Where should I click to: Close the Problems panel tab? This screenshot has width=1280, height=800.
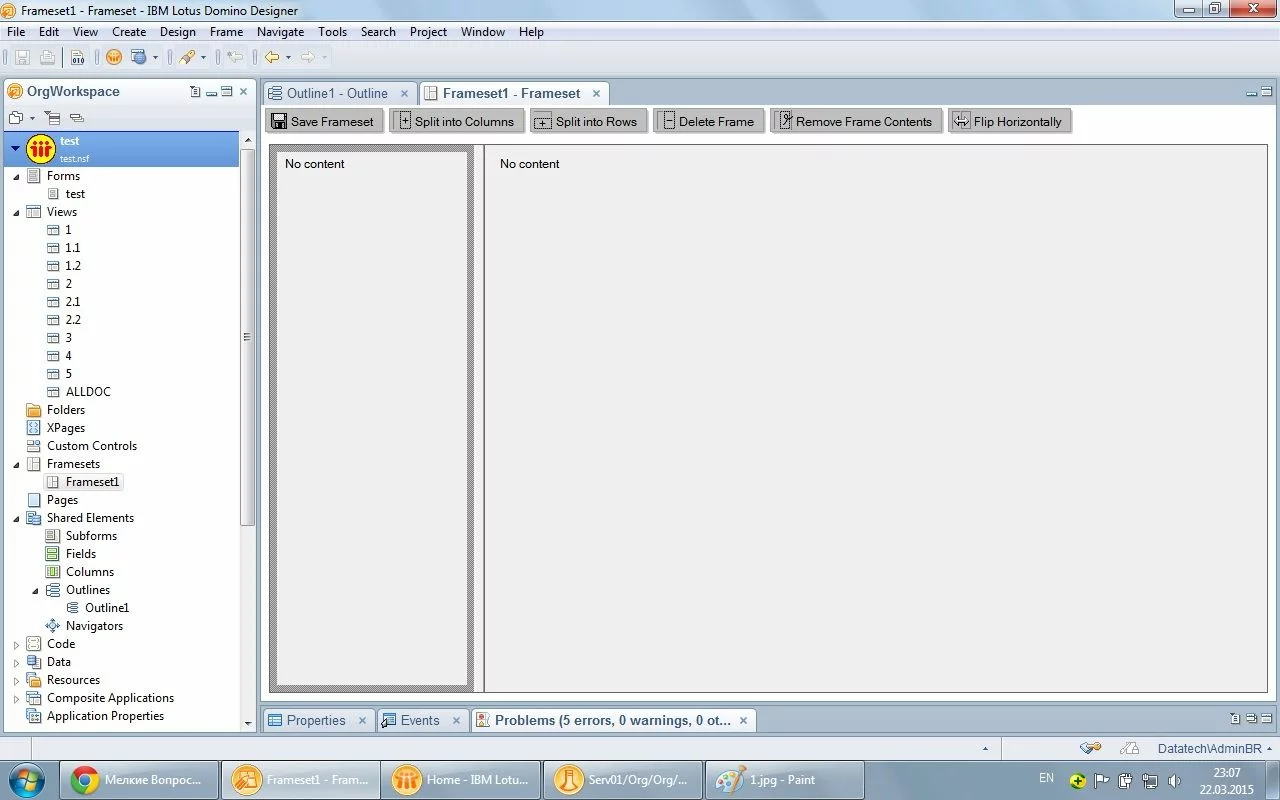pyautogui.click(x=743, y=720)
